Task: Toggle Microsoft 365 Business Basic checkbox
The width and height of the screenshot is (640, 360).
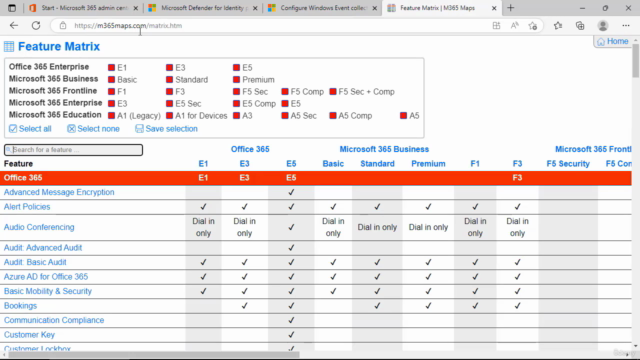Action: [111, 80]
